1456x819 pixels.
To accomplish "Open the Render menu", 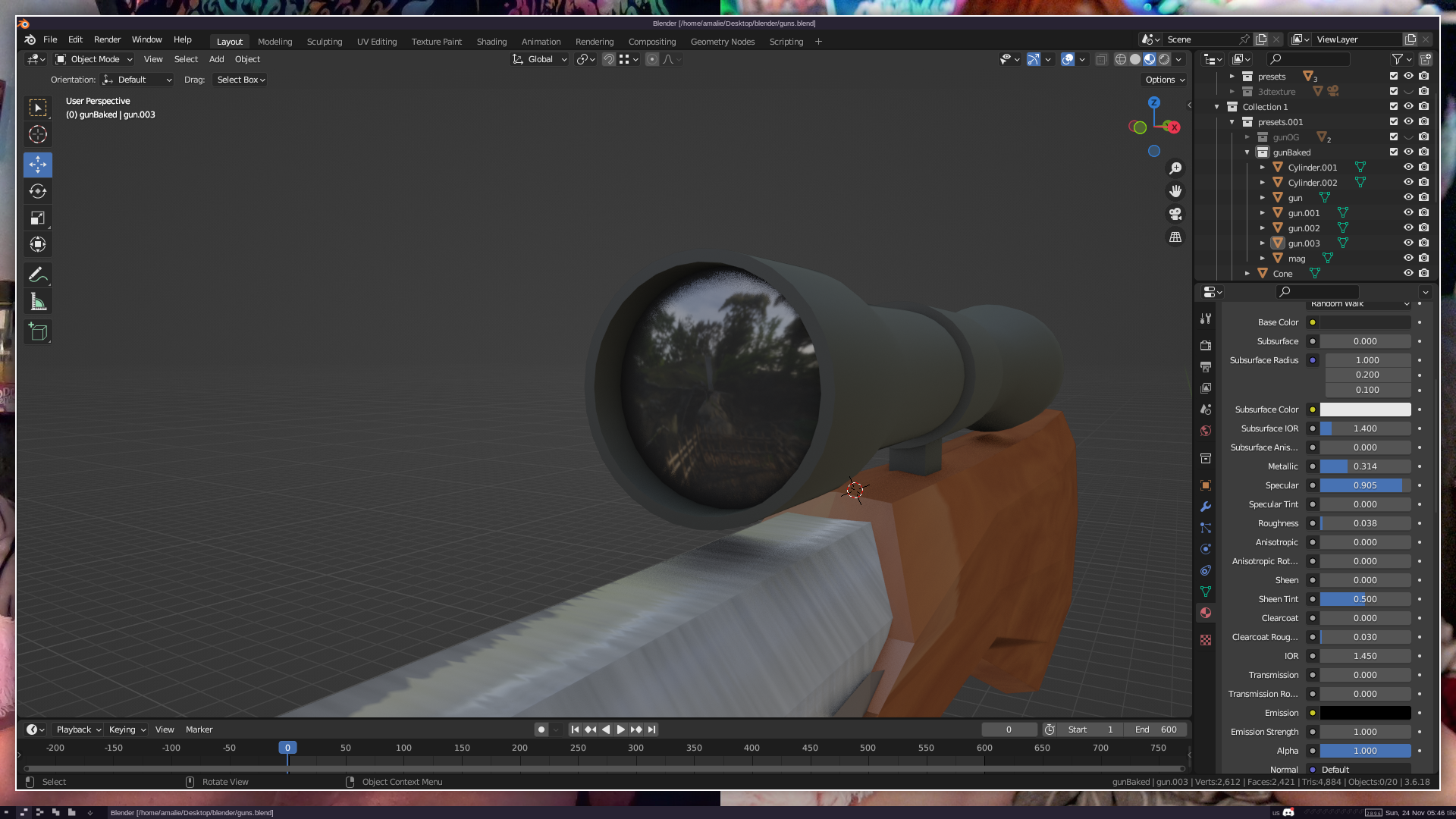I will coord(107,39).
